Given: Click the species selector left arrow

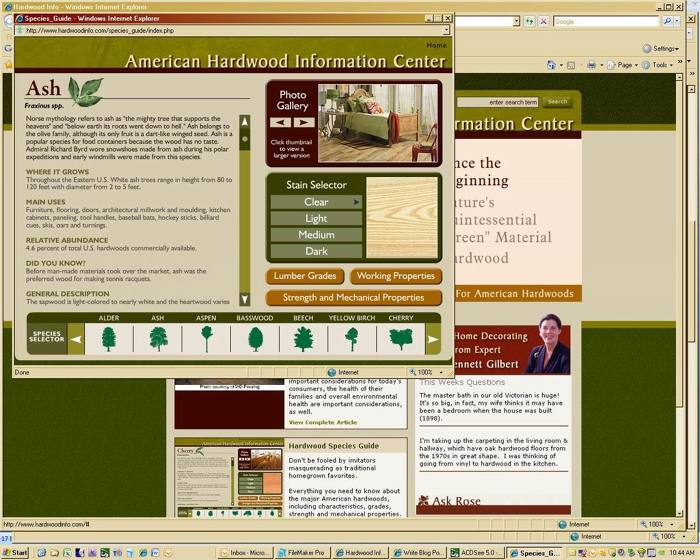Looking at the screenshot, I should (76, 339).
